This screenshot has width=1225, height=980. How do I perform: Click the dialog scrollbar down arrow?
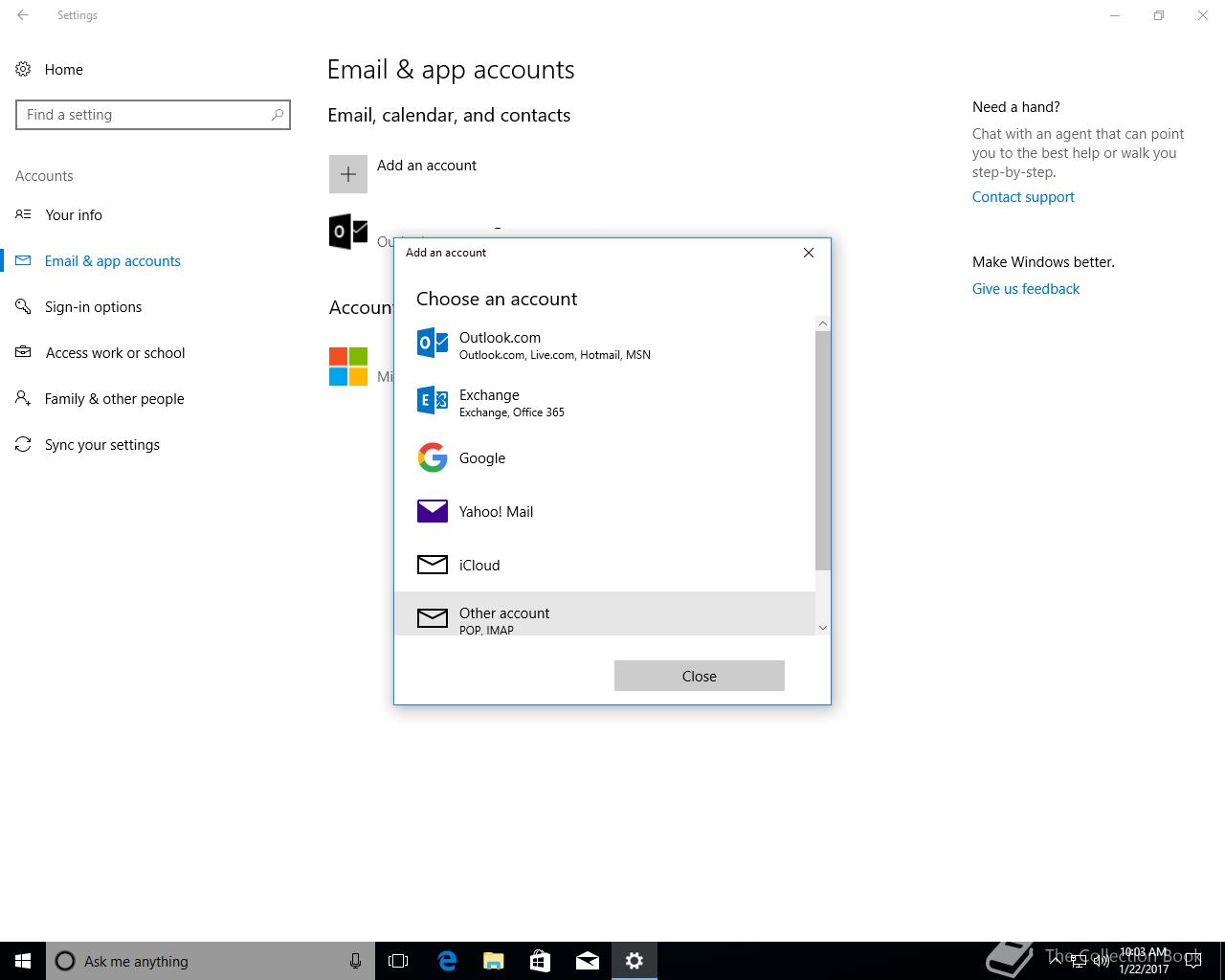click(x=823, y=628)
